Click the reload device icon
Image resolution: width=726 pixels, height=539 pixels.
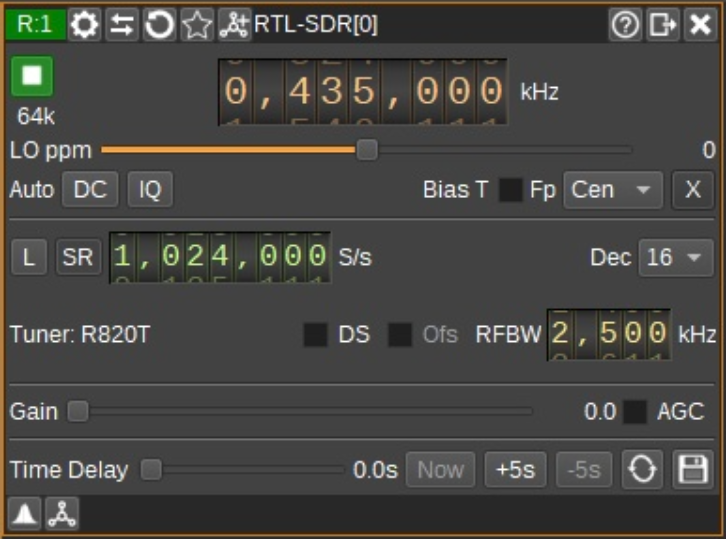tap(159, 24)
